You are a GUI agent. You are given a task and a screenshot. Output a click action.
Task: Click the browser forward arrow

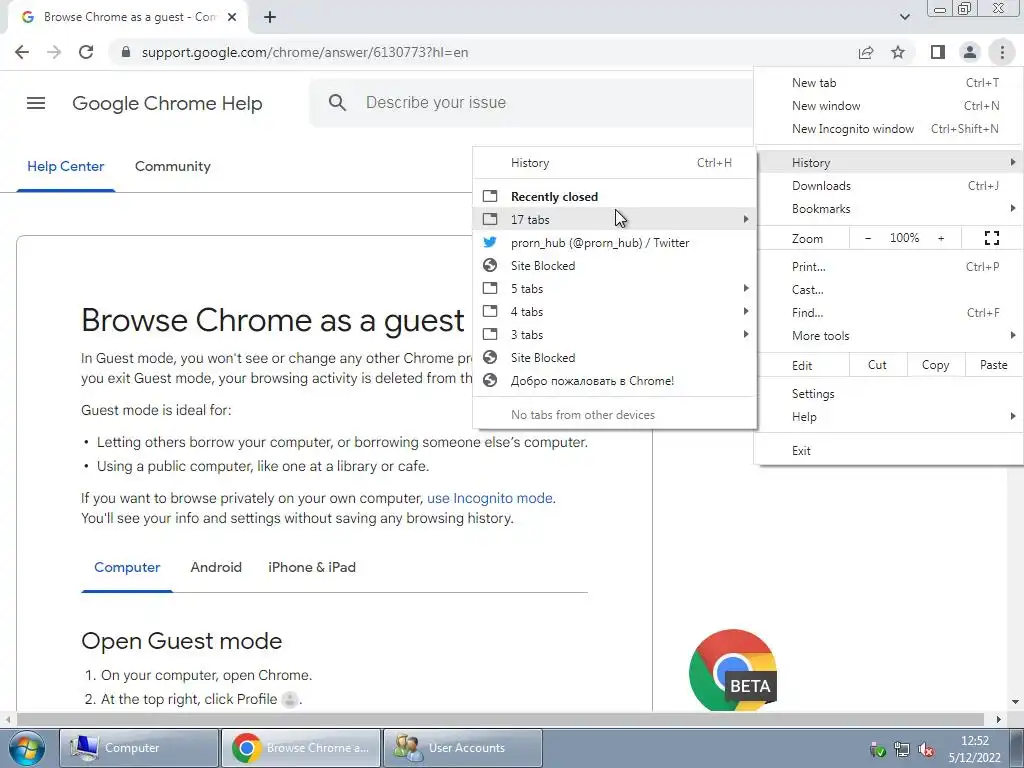(54, 52)
